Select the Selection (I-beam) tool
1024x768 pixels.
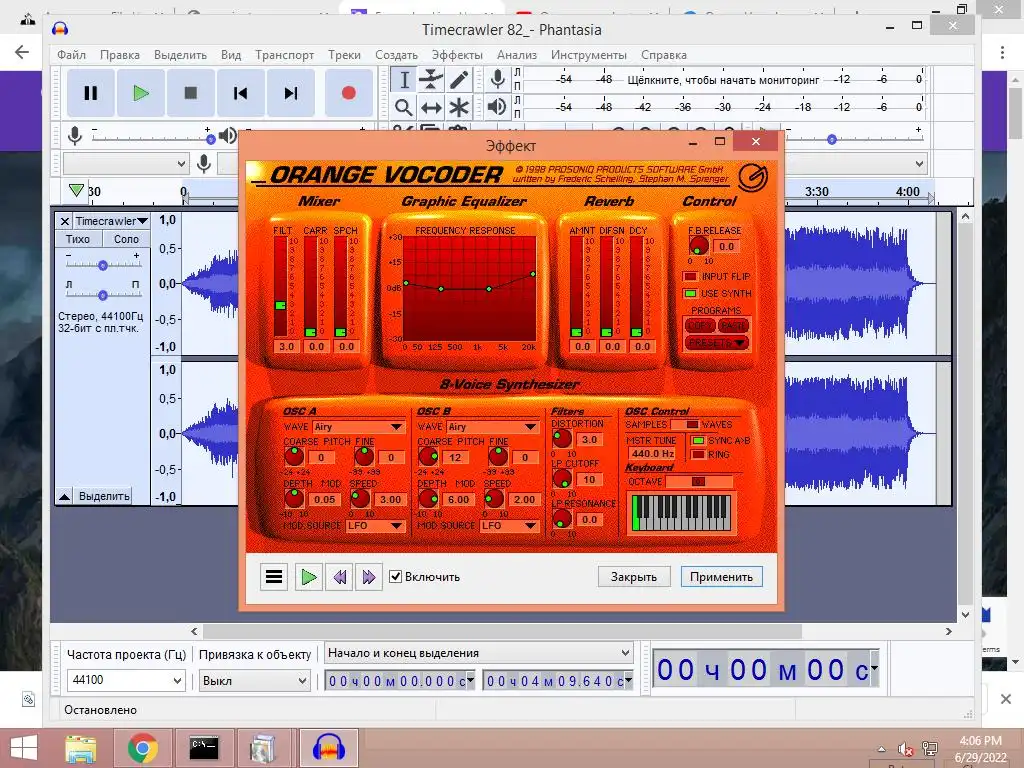(x=404, y=80)
